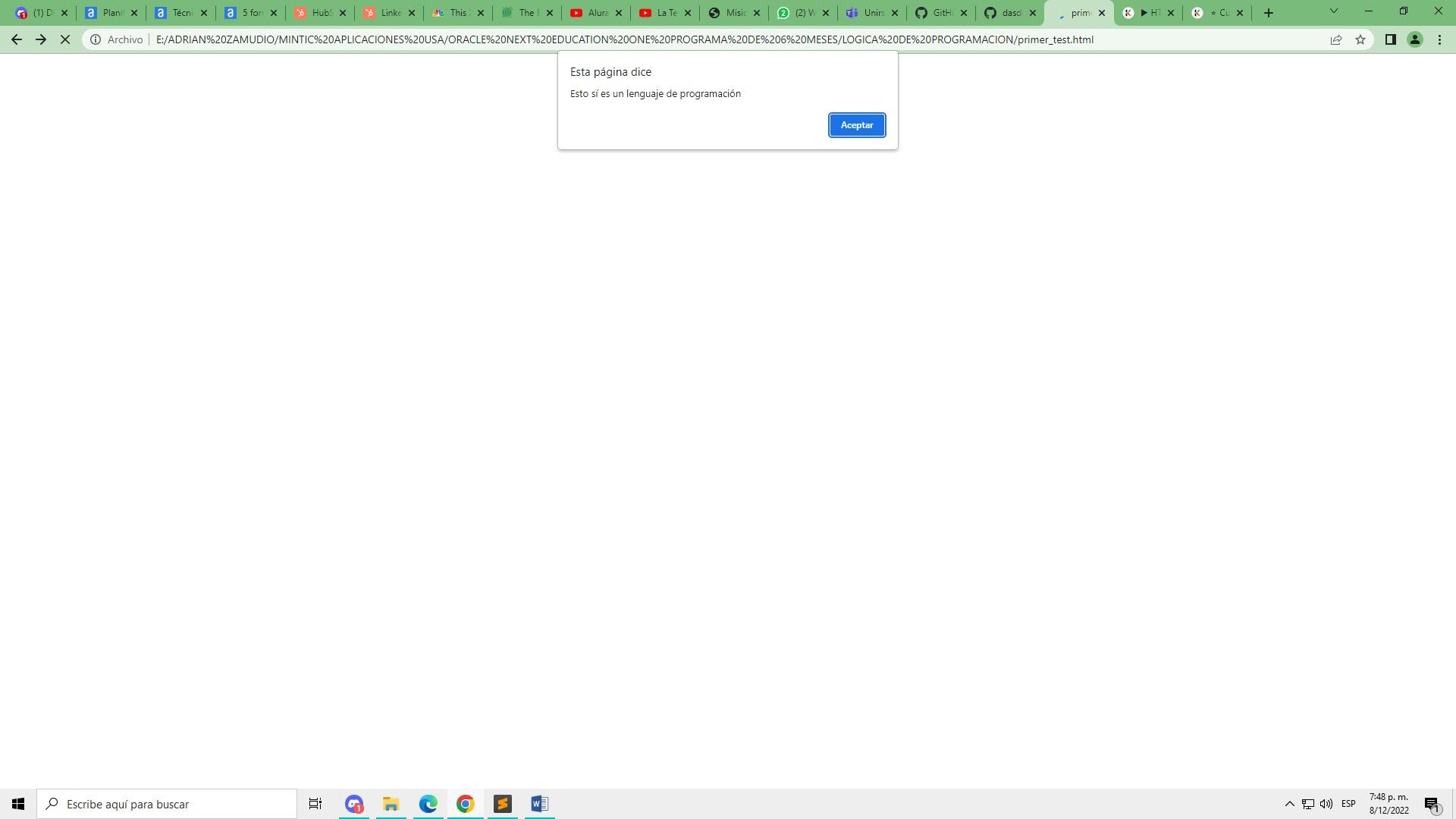Open the Word taskbar icon
The height and width of the screenshot is (819, 1456).
point(540,804)
